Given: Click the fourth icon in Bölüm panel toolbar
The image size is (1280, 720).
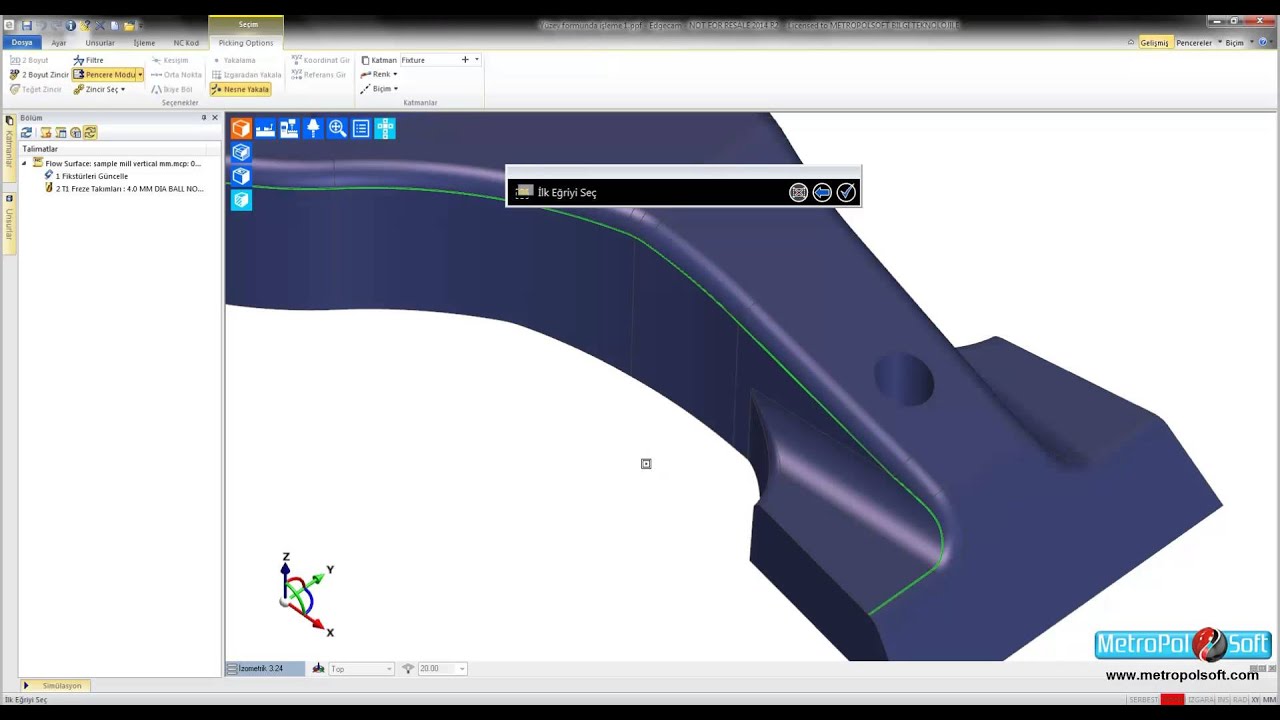Looking at the screenshot, I should (x=76, y=132).
